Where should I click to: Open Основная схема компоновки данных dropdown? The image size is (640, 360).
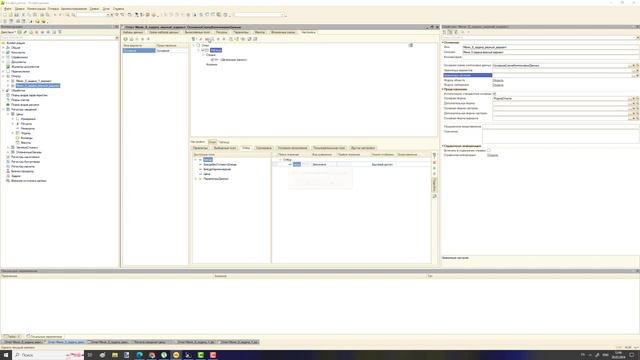click(633, 65)
